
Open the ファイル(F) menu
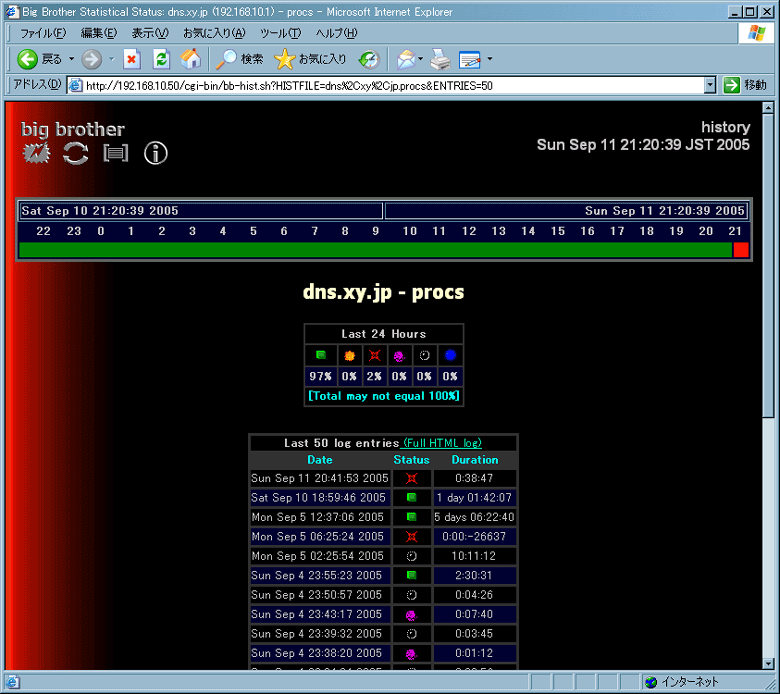pos(43,33)
